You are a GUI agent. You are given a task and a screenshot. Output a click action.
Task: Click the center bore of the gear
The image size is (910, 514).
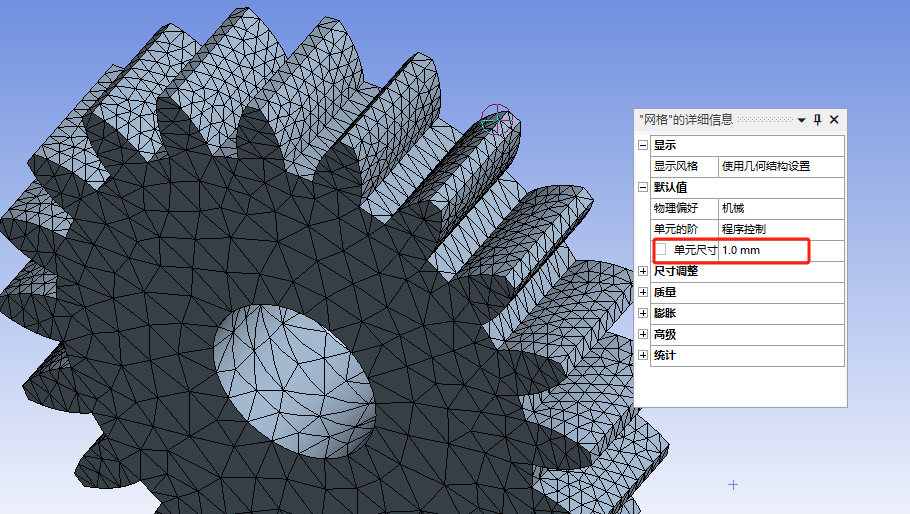tap(291, 372)
